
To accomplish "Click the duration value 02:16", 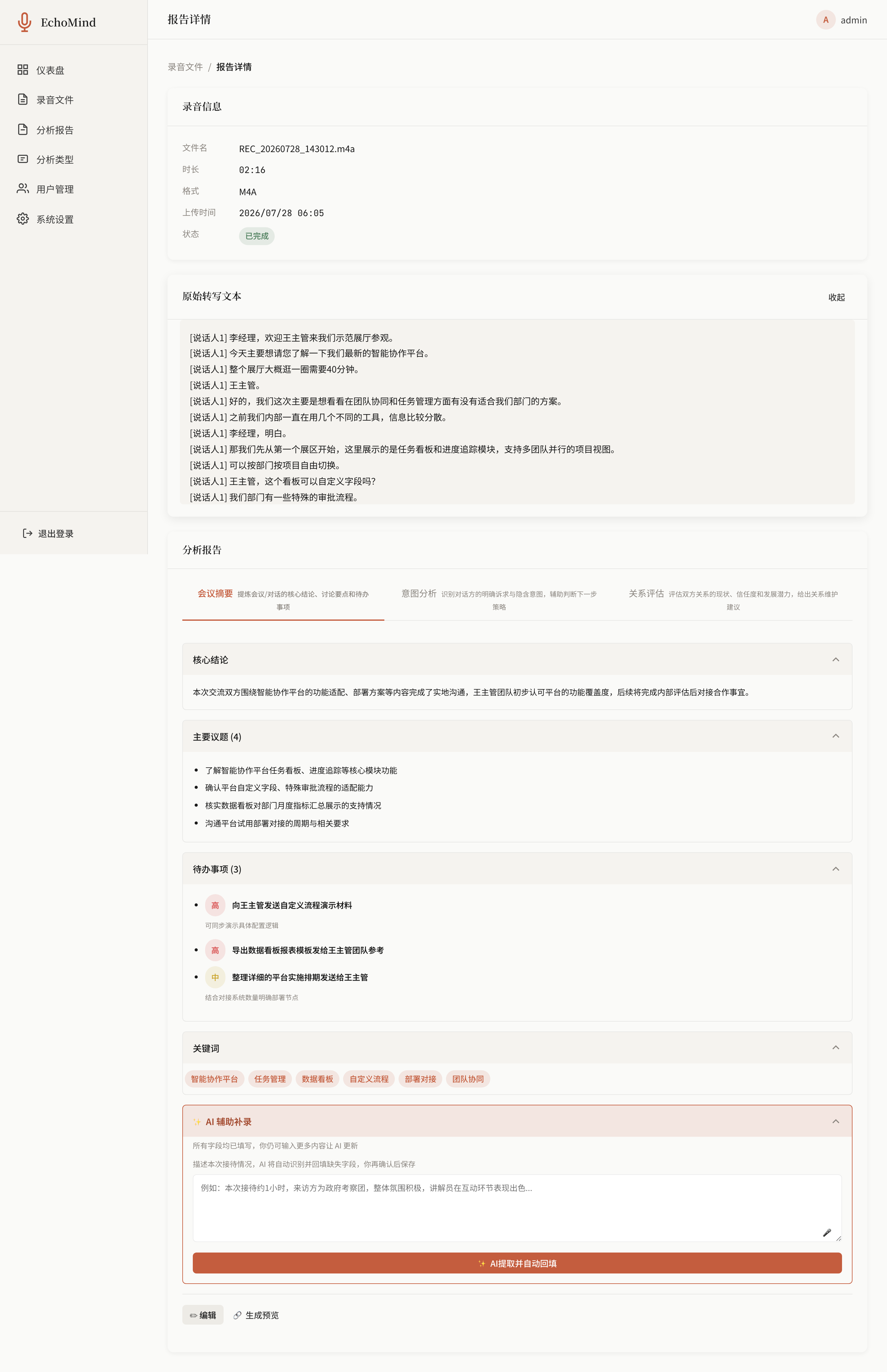I will click(252, 170).
